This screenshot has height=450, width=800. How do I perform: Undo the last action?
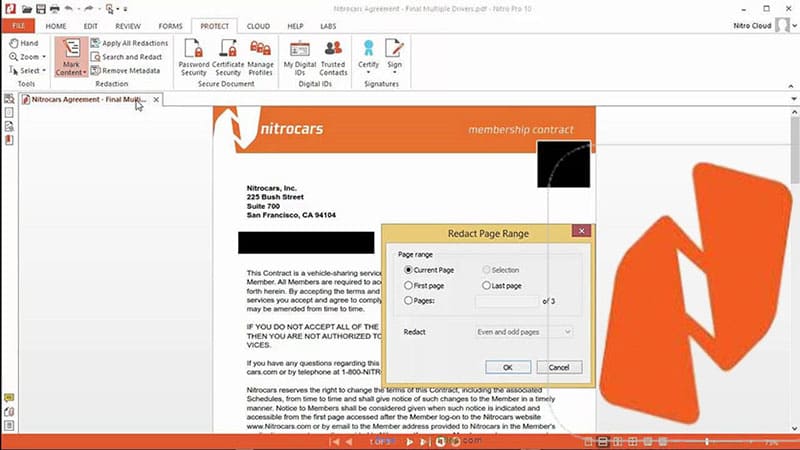pyautogui.click(x=68, y=9)
